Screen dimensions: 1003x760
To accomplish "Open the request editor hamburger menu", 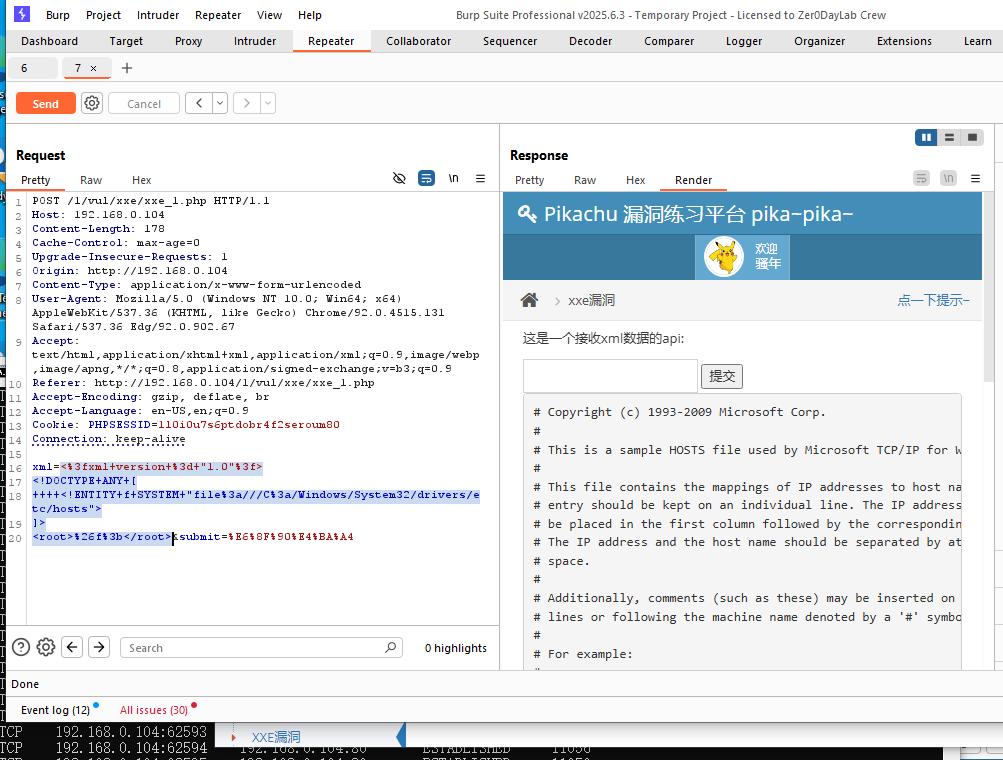I will [480, 178].
